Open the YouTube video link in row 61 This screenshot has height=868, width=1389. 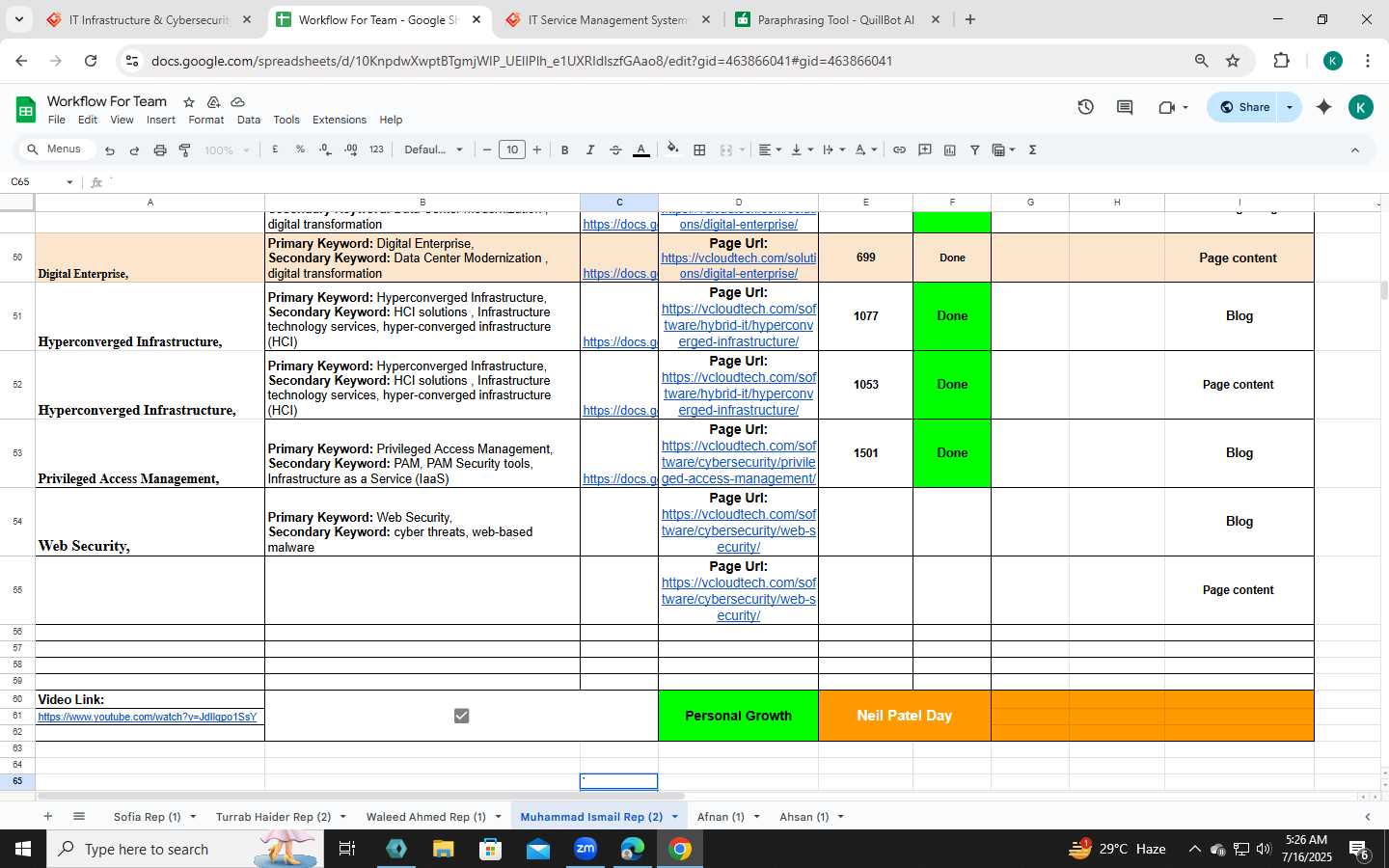pyautogui.click(x=148, y=717)
